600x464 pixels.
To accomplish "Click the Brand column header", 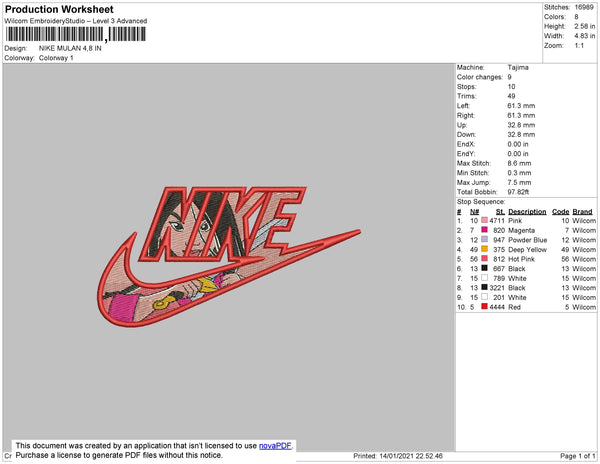I will point(582,212).
